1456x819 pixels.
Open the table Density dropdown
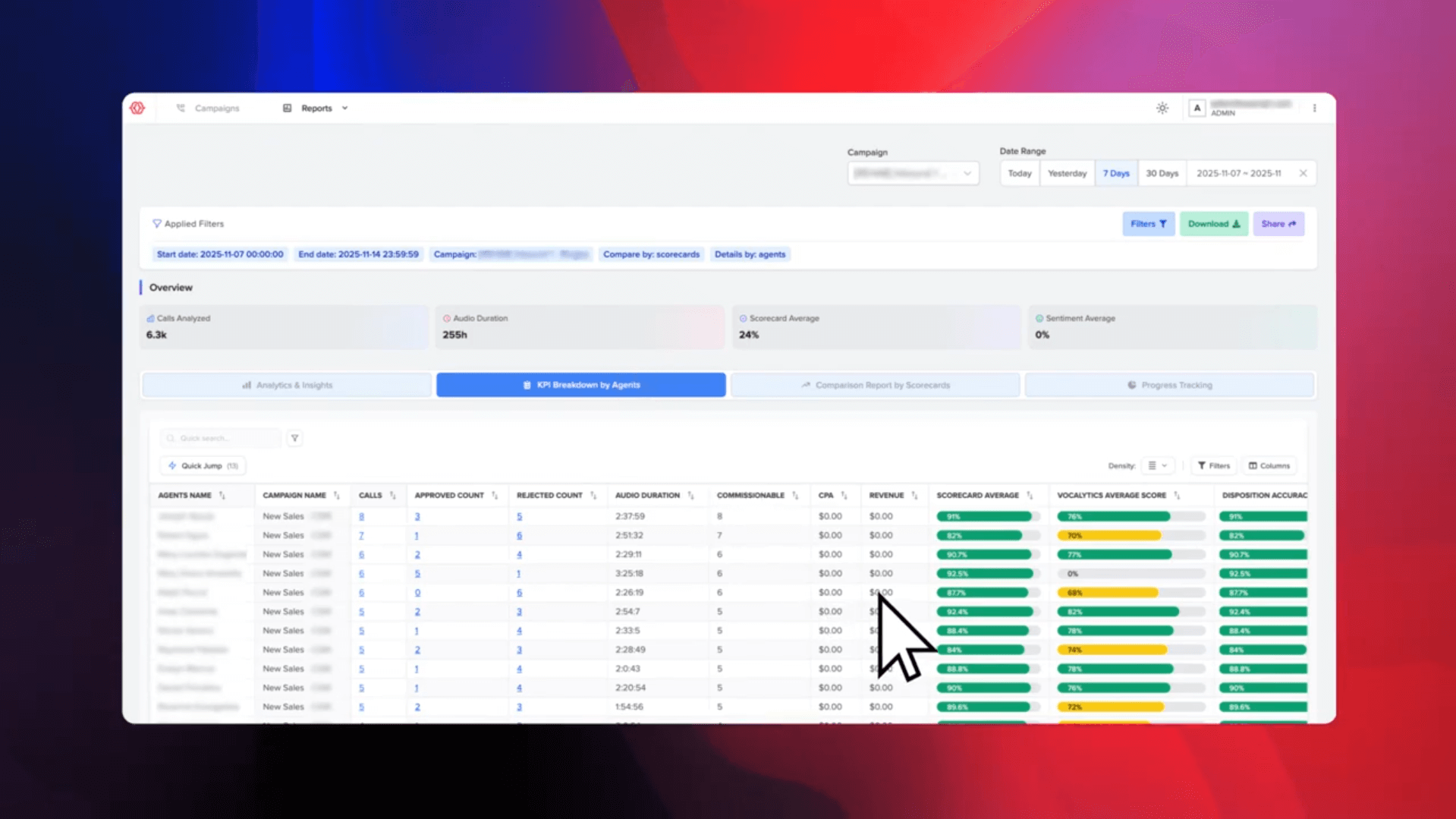pyautogui.click(x=1157, y=466)
